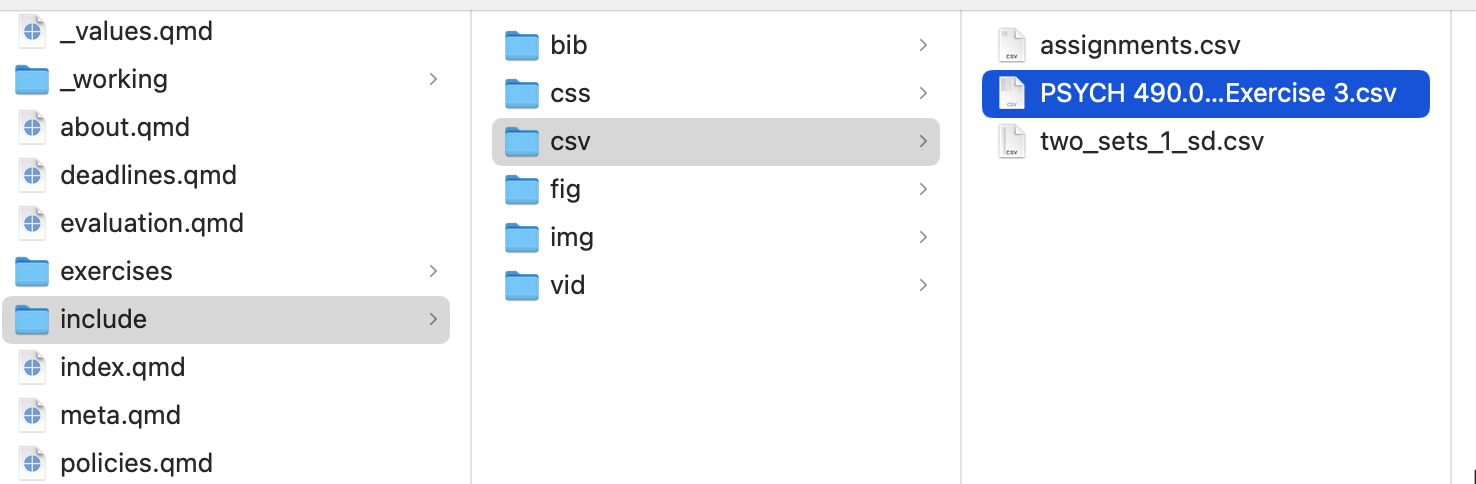
Task: Open the vid folder chevron
Action: pyautogui.click(x=923, y=285)
